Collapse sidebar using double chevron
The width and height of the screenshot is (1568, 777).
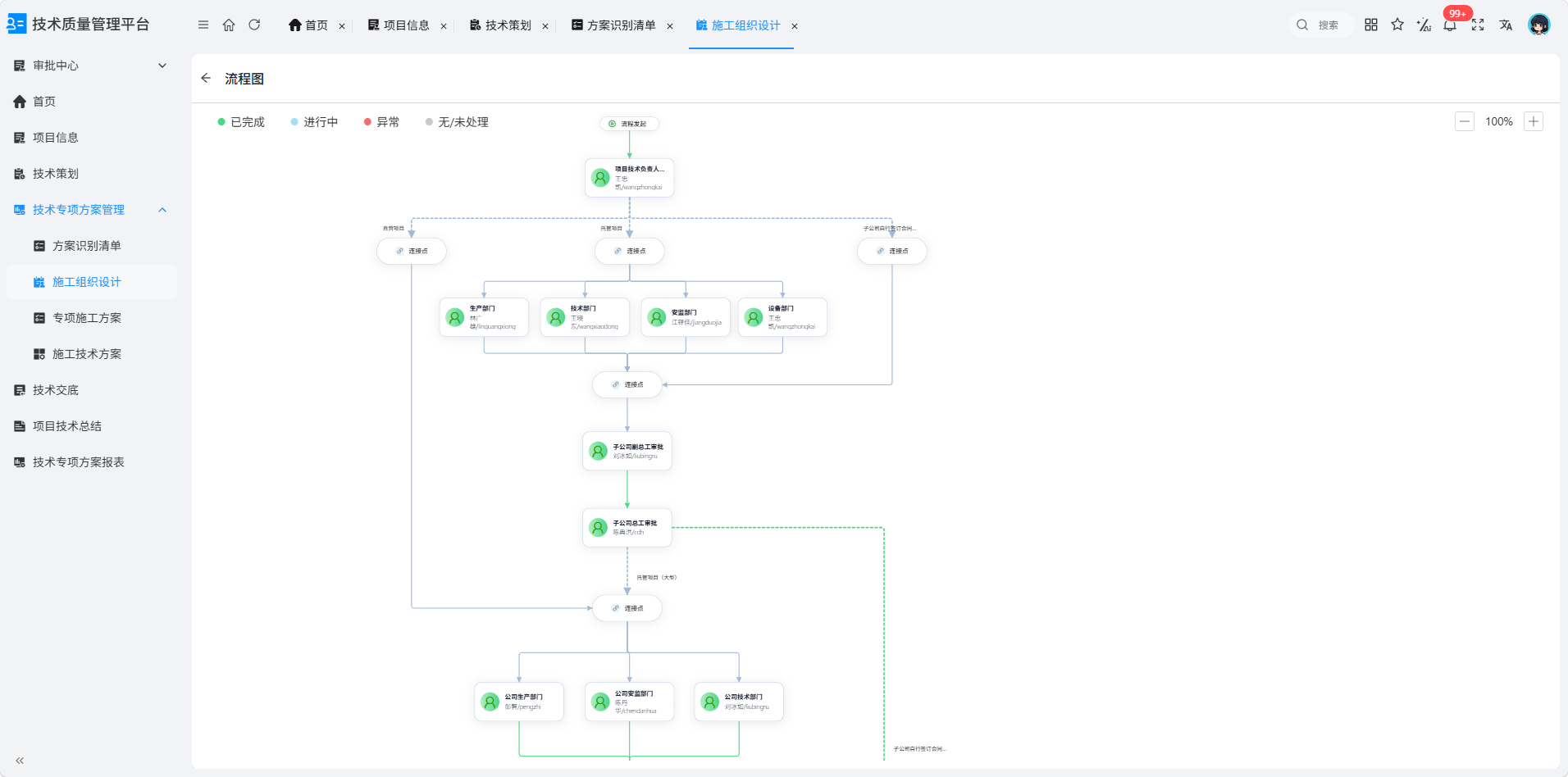click(x=20, y=761)
